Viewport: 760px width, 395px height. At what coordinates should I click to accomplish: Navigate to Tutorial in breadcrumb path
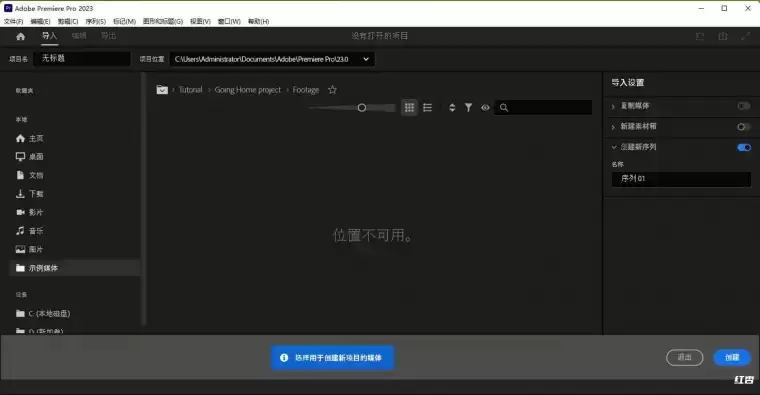tap(190, 90)
